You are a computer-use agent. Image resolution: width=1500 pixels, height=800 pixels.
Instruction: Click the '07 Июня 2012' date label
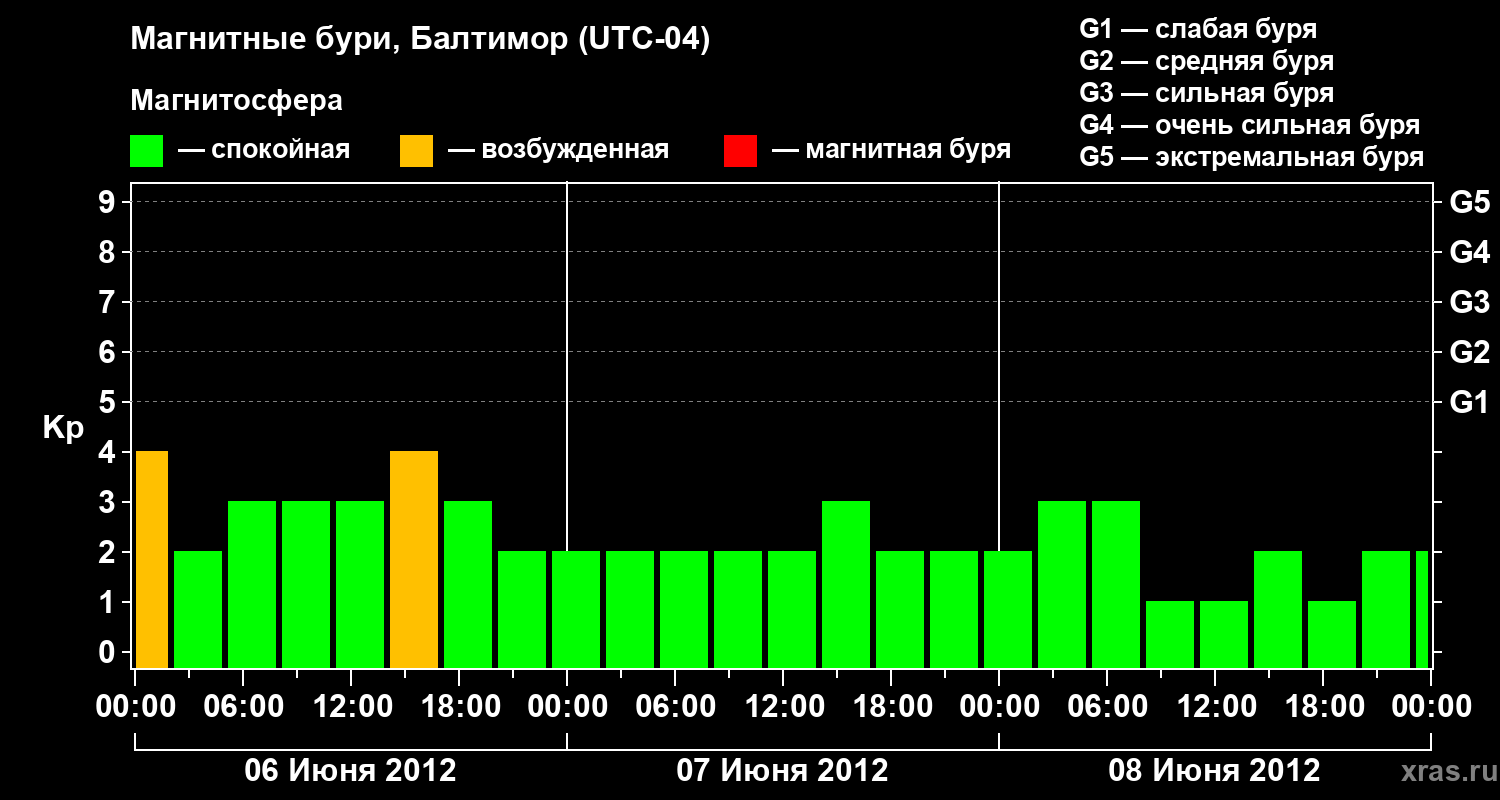[783, 771]
